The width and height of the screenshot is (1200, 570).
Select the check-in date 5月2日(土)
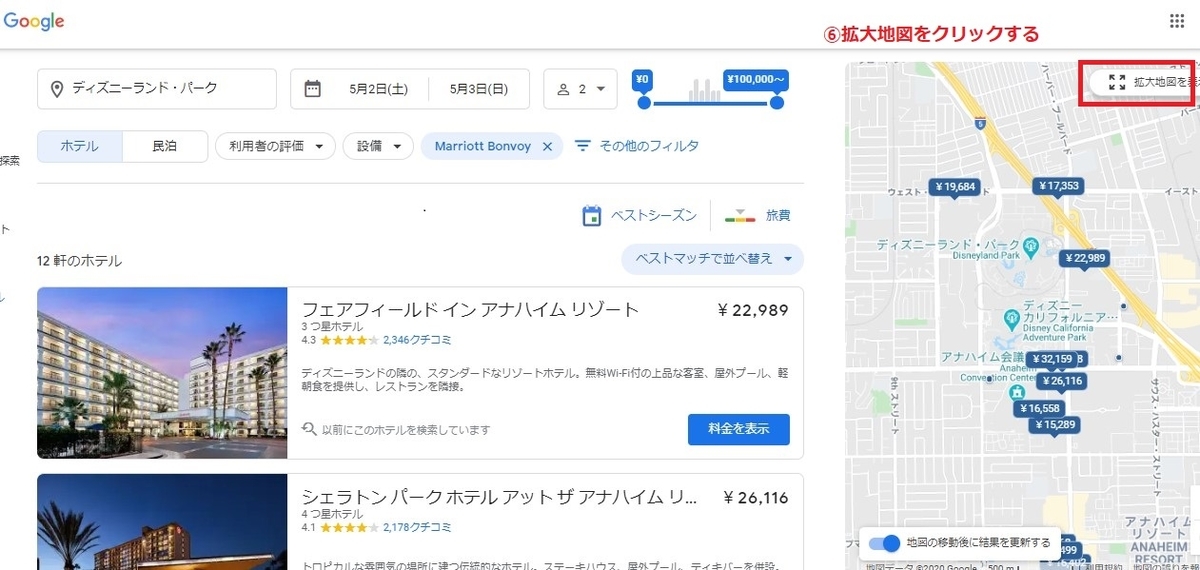coord(378,89)
